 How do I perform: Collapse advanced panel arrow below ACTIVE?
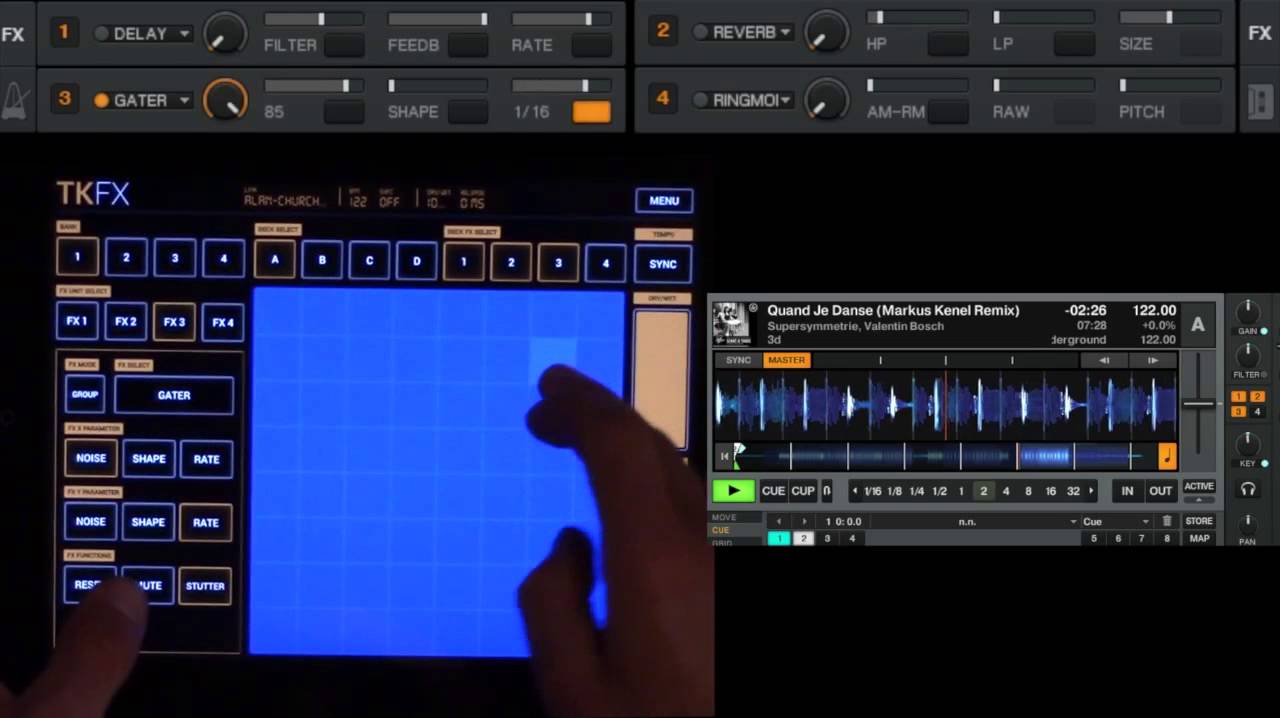pyautogui.click(x=1199, y=500)
